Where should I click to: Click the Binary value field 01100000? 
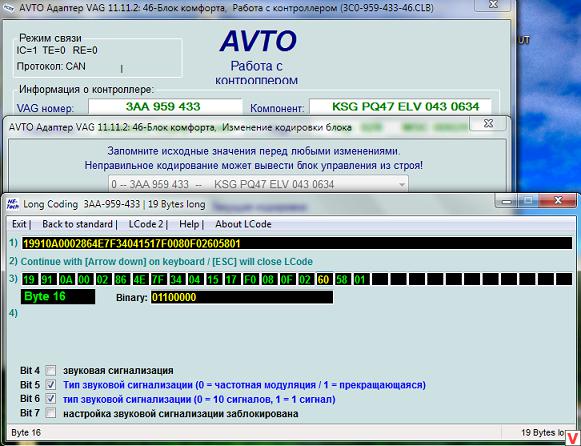[242, 297]
